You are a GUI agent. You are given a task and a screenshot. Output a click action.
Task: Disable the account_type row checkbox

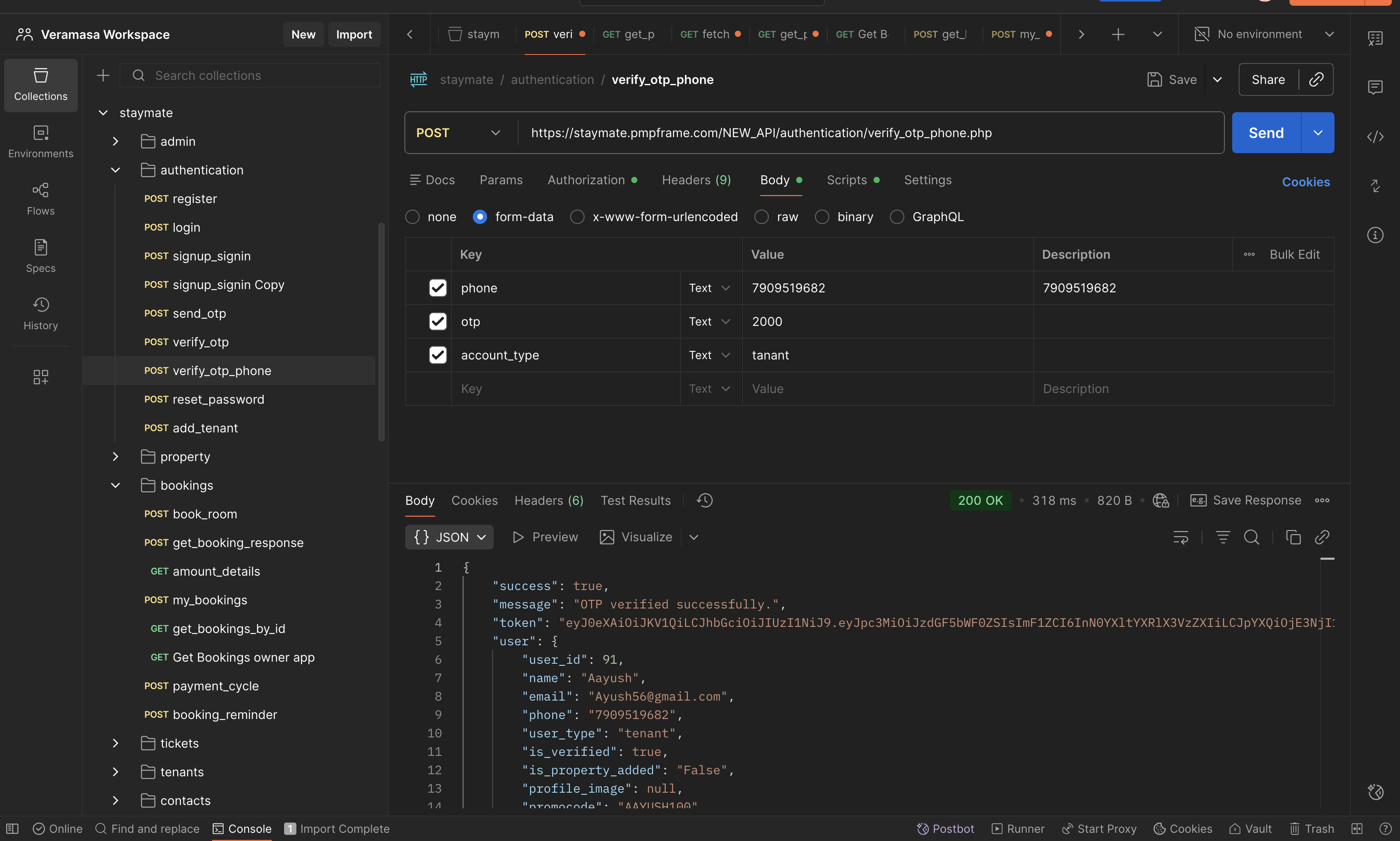tap(437, 355)
